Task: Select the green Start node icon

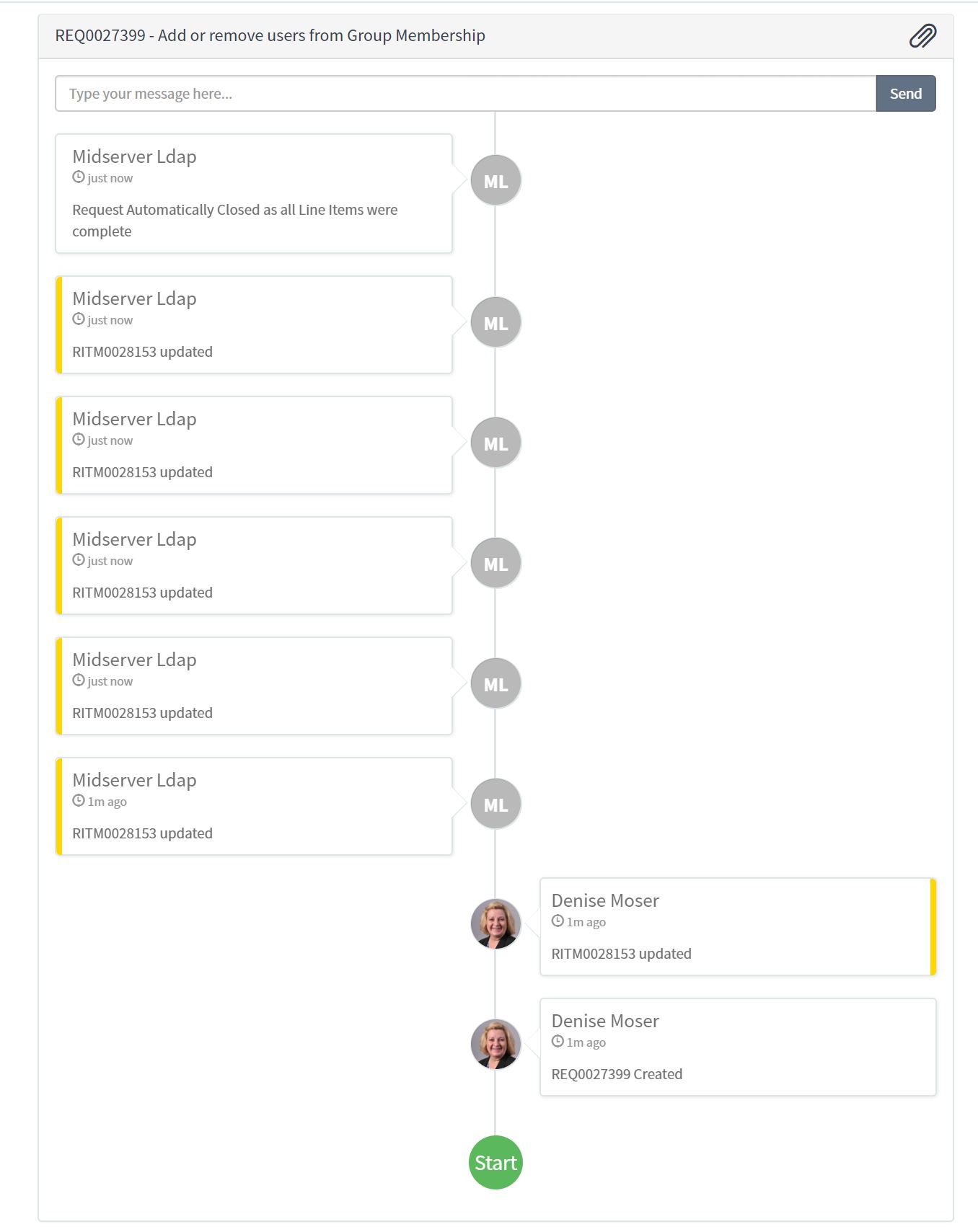Action: [495, 1161]
